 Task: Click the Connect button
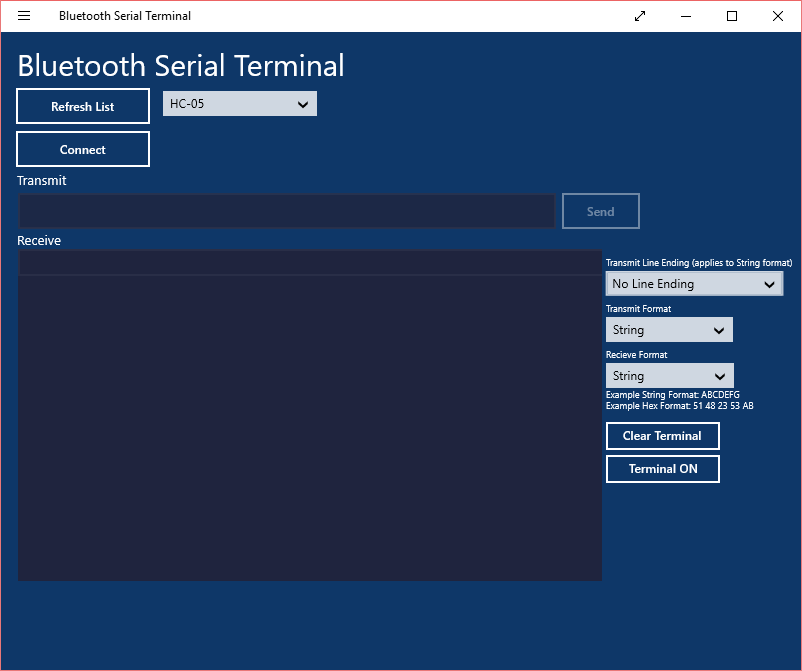click(x=83, y=149)
